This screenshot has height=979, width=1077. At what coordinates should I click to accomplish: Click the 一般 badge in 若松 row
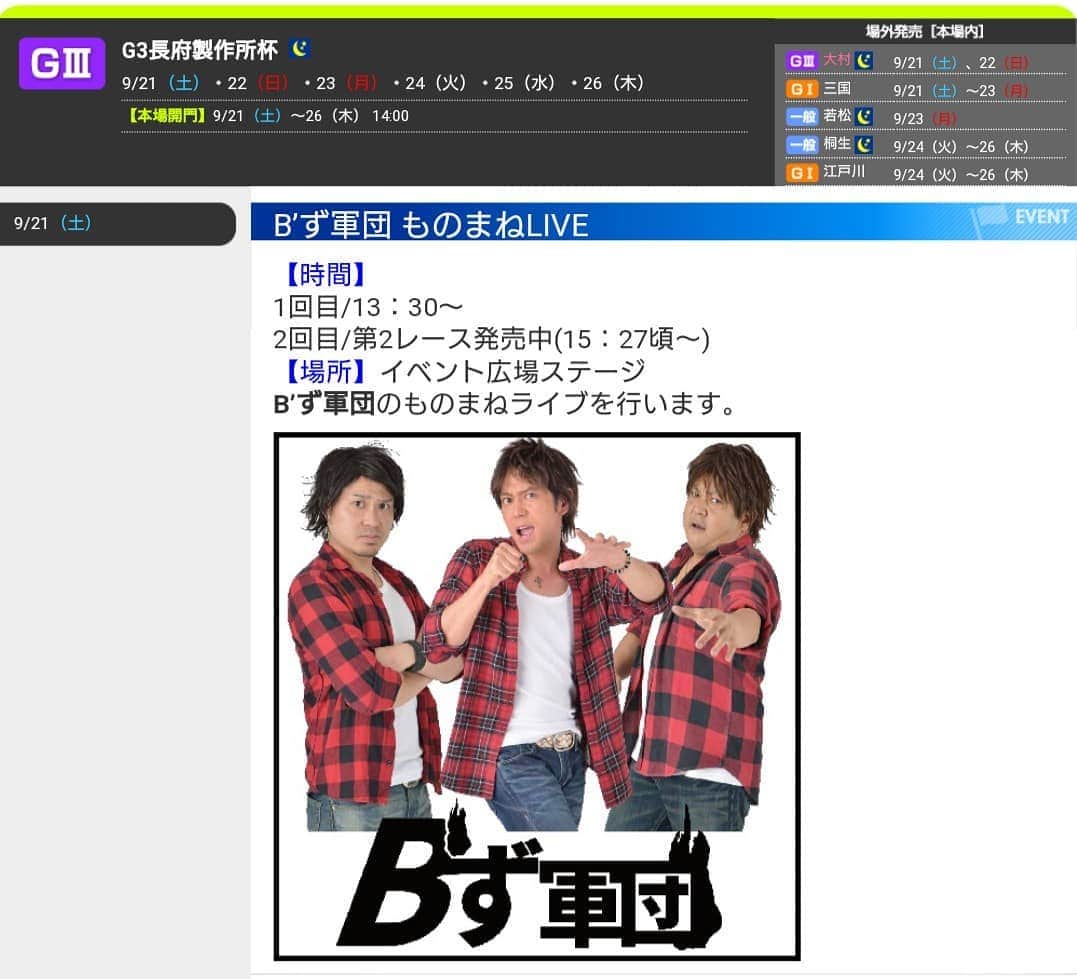point(802,117)
